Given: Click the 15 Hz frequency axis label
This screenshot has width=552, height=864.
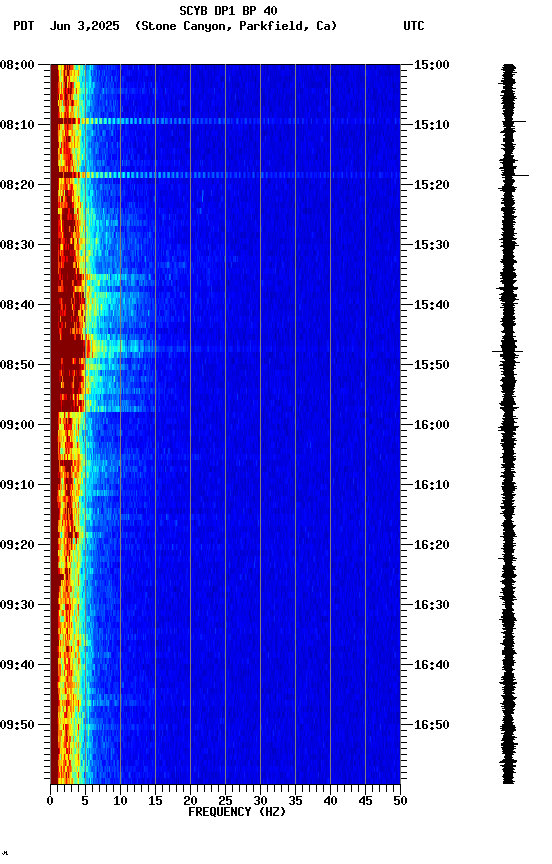Looking at the screenshot, I should click(155, 801).
